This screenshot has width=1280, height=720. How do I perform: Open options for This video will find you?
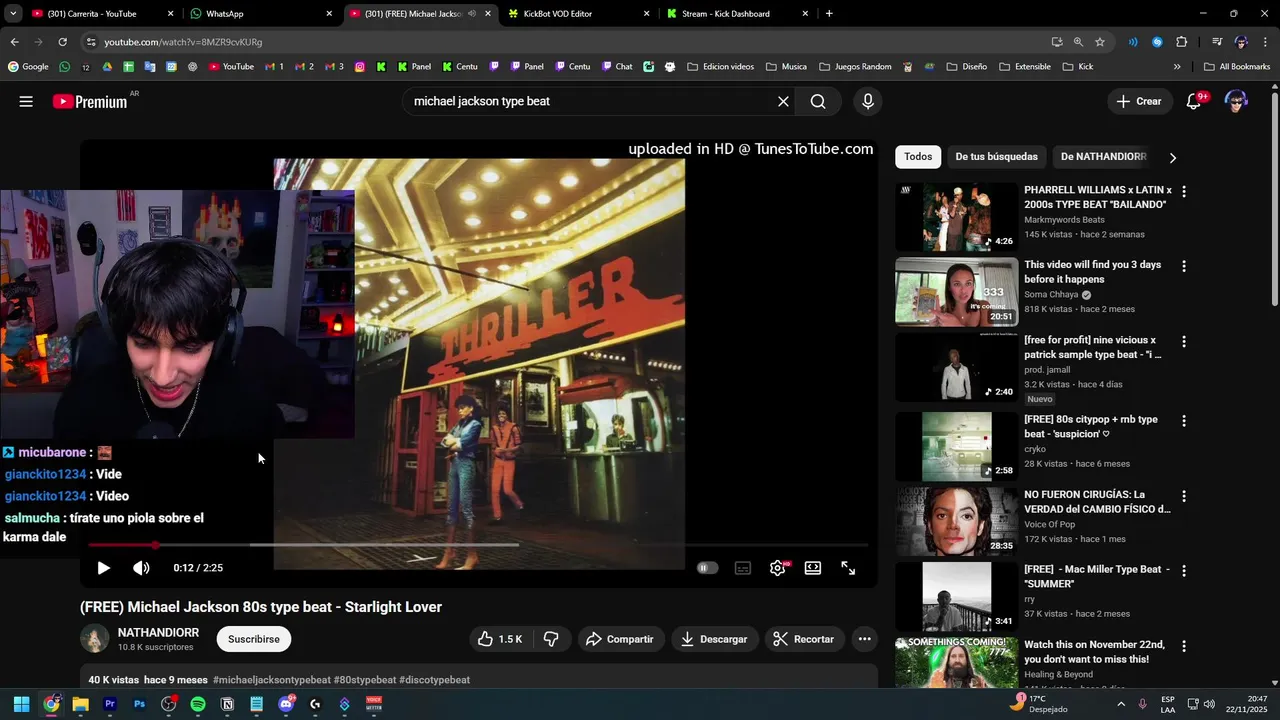[1184, 266]
